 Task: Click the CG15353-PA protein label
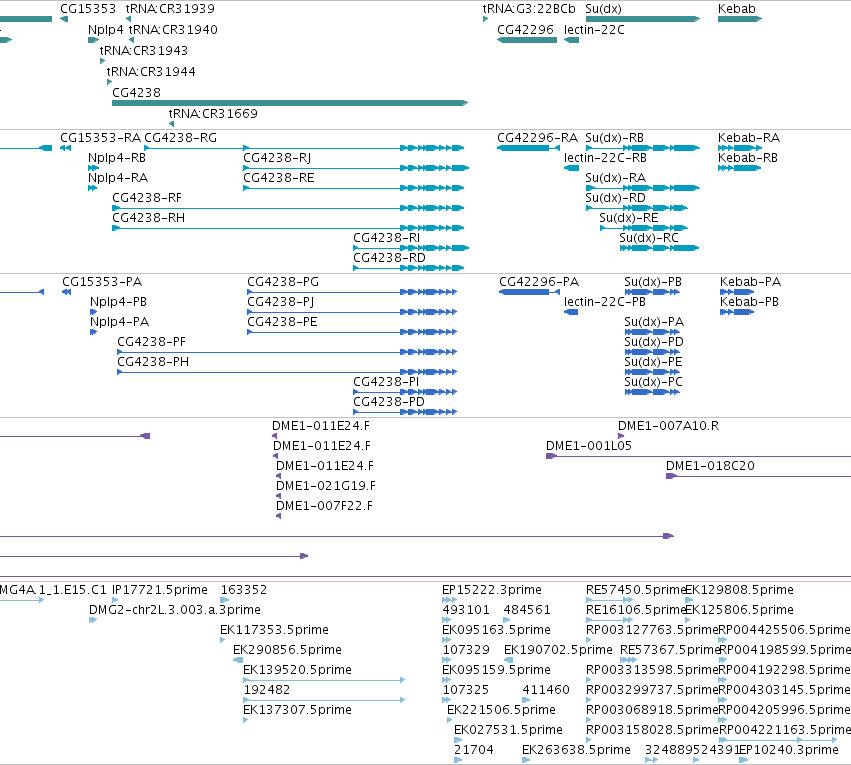coord(102,282)
